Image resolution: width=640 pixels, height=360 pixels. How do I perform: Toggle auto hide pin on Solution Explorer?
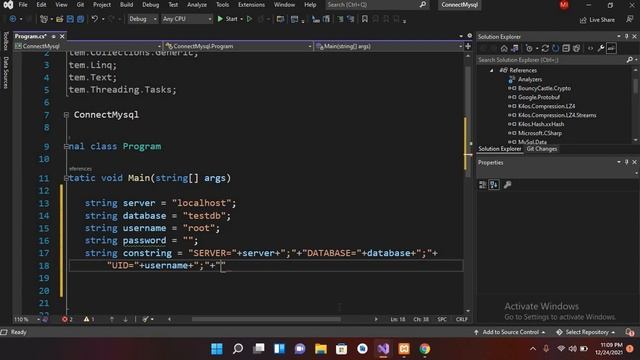[x=627, y=36]
